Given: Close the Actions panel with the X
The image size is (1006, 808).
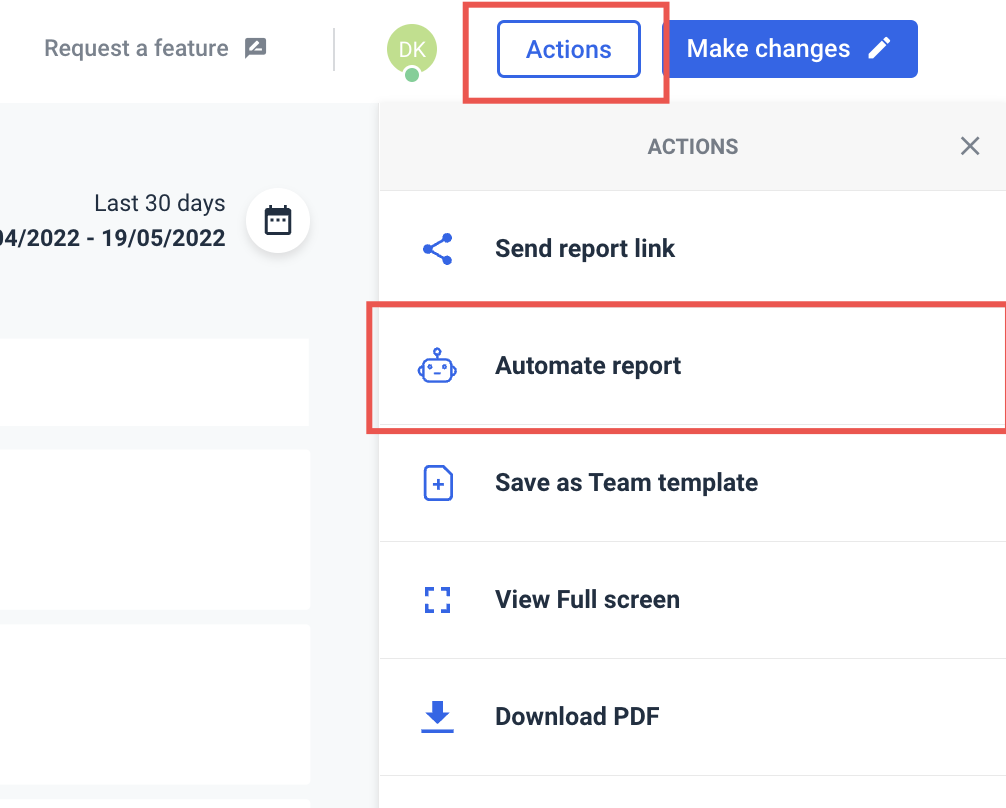Looking at the screenshot, I should pos(969,146).
